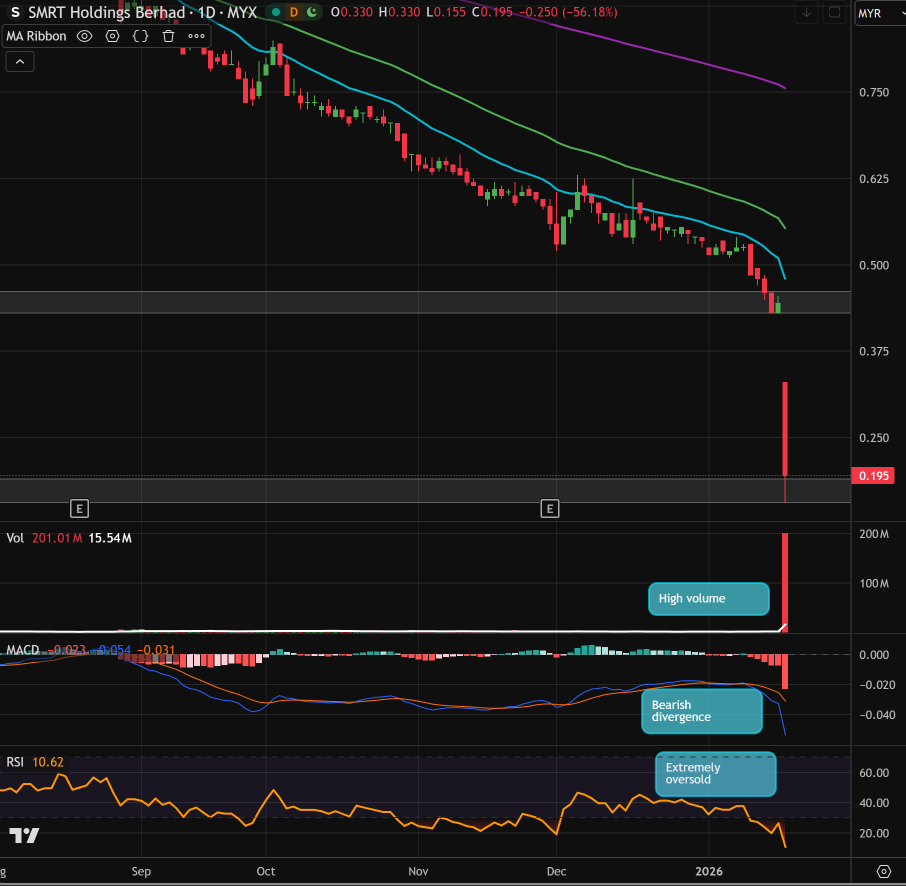Select the High volume annotation label
This screenshot has width=906, height=886.
click(x=709, y=599)
